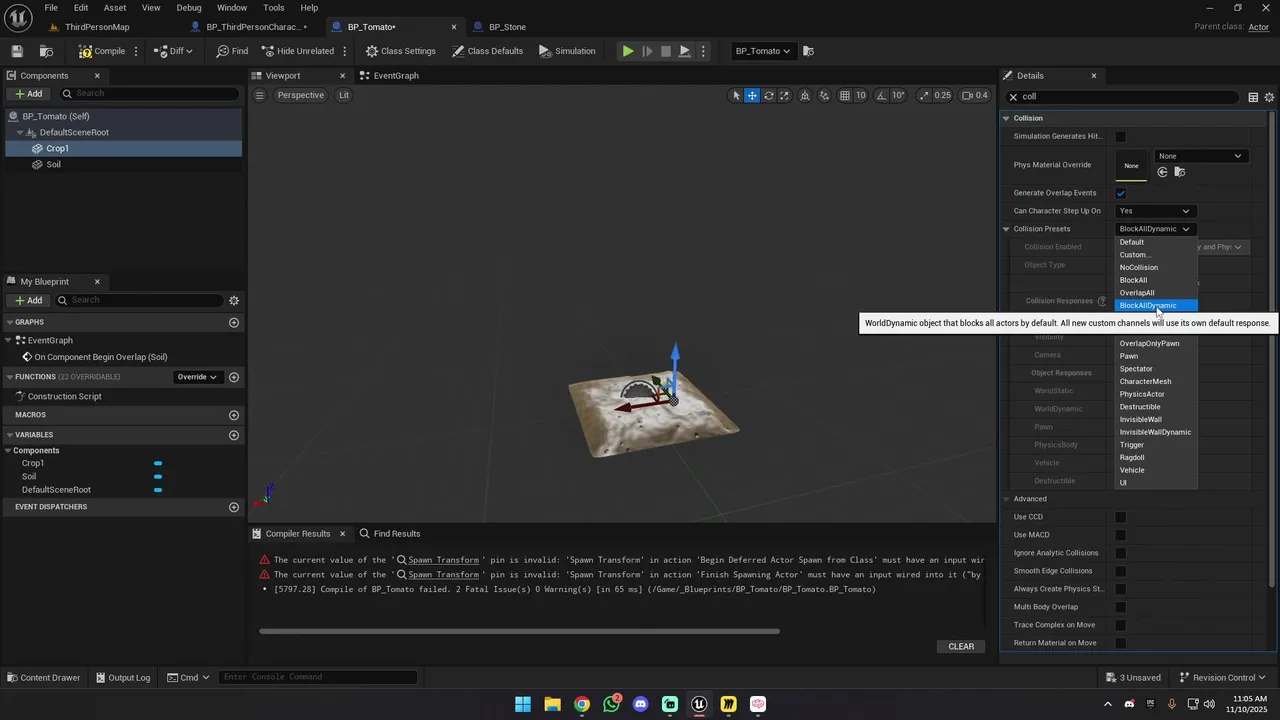The image size is (1280, 720).
Task: Open the Lit view mode menu
Action: (344, 95)
